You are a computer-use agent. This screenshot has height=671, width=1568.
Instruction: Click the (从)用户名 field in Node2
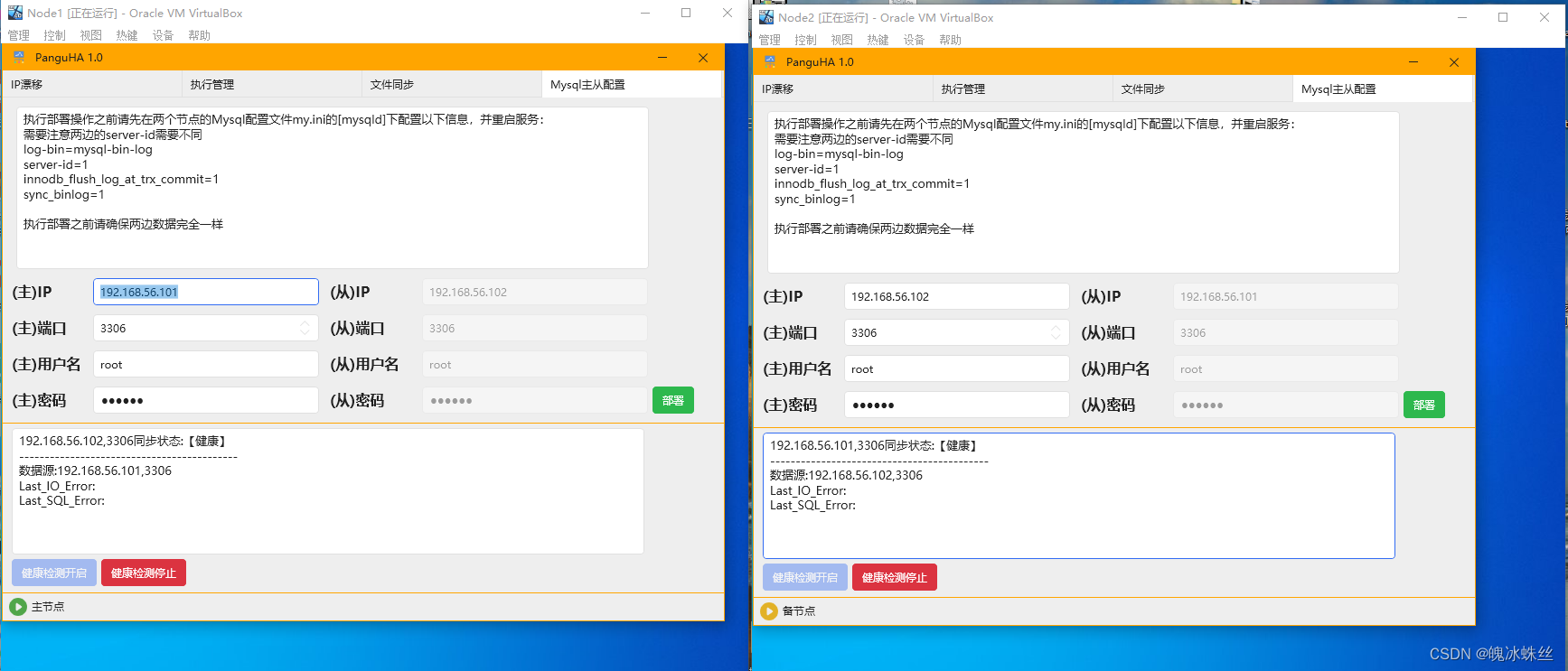tap(1286, 368)
